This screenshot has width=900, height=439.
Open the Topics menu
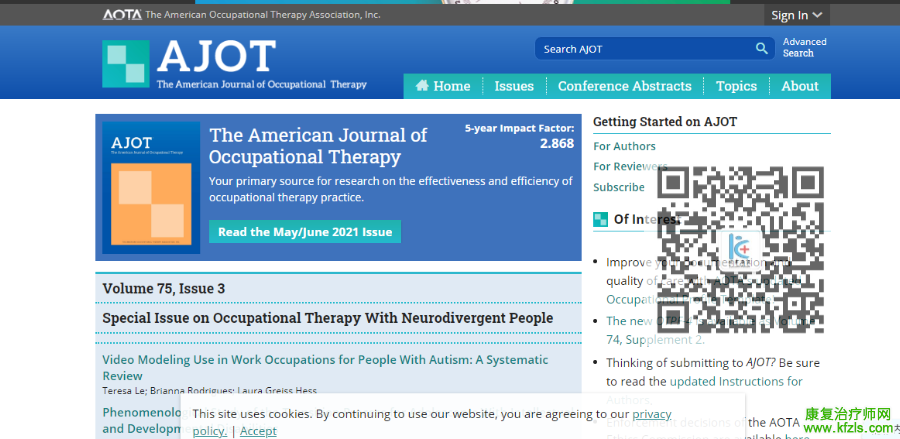click(x=736, y=86)
